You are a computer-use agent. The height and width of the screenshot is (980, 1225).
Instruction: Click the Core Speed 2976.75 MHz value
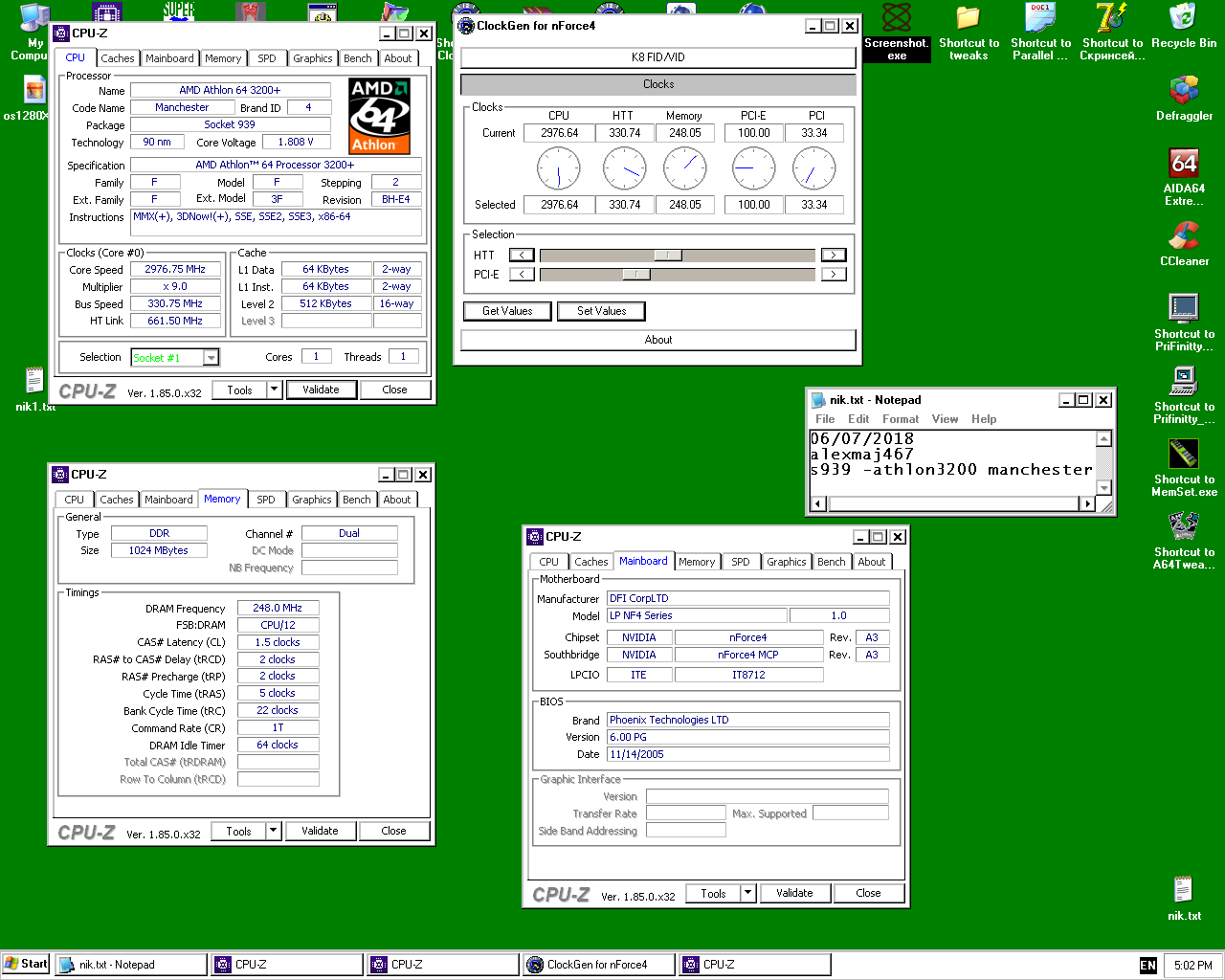coord(175,270)
